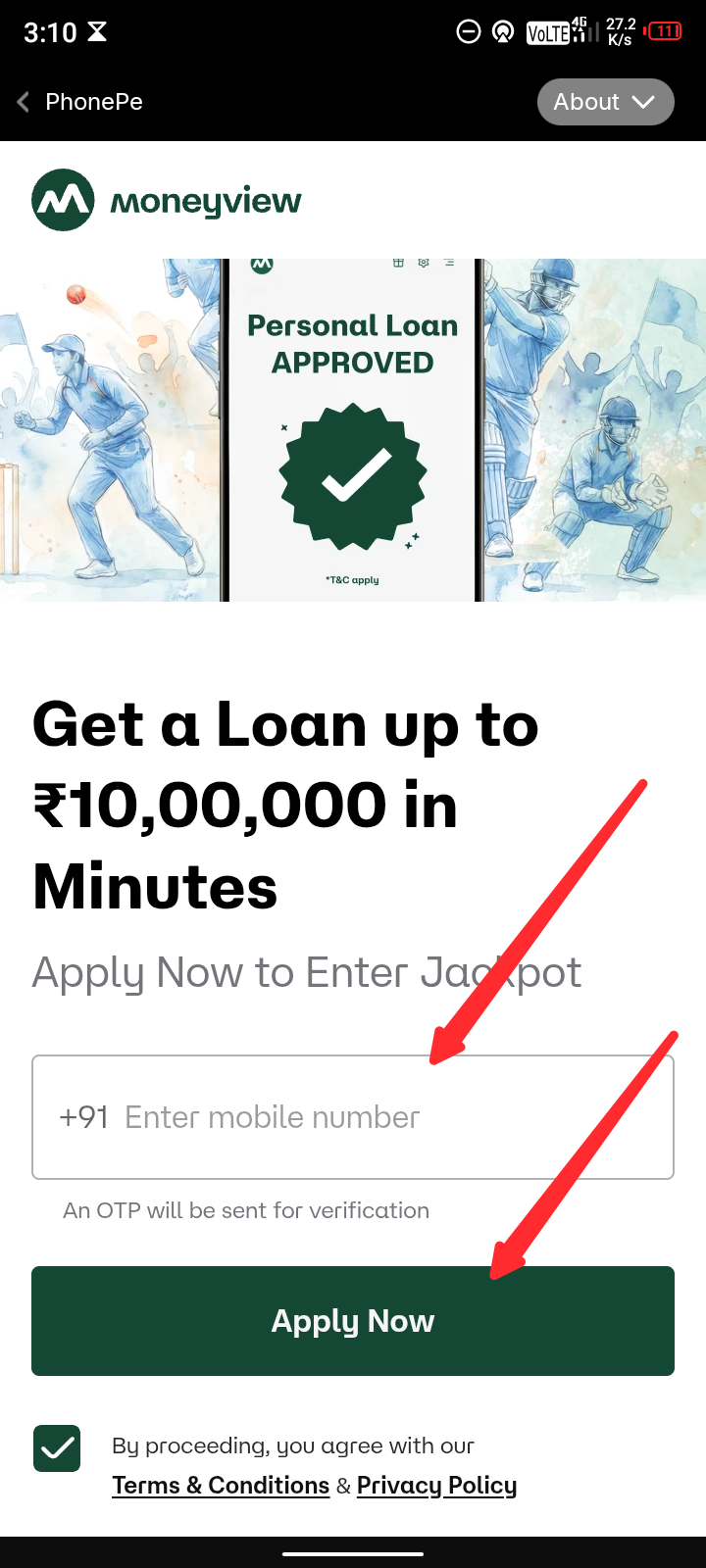Go back using the PhonePe chevron
Image resolution: width=706 pixels, height=1568 pixels.
tap(24, 102)
